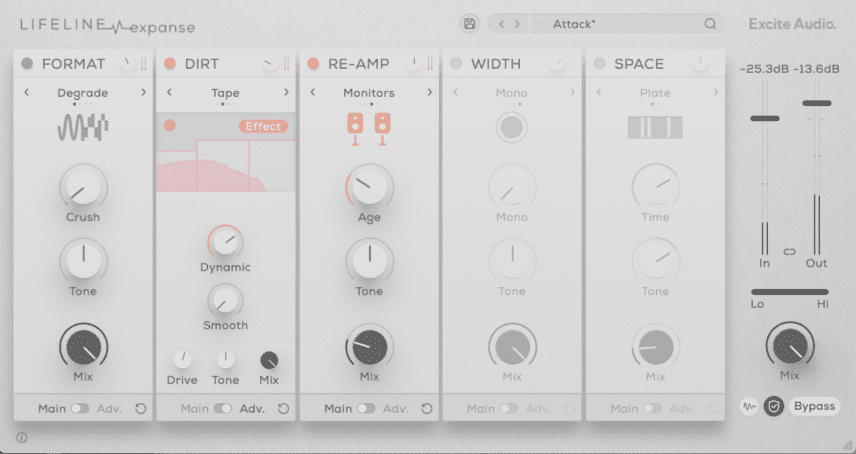This screenshot has width=856, height=454.
Task: Reset the WIDTH module with reset icon
Action: click(569, 409)
